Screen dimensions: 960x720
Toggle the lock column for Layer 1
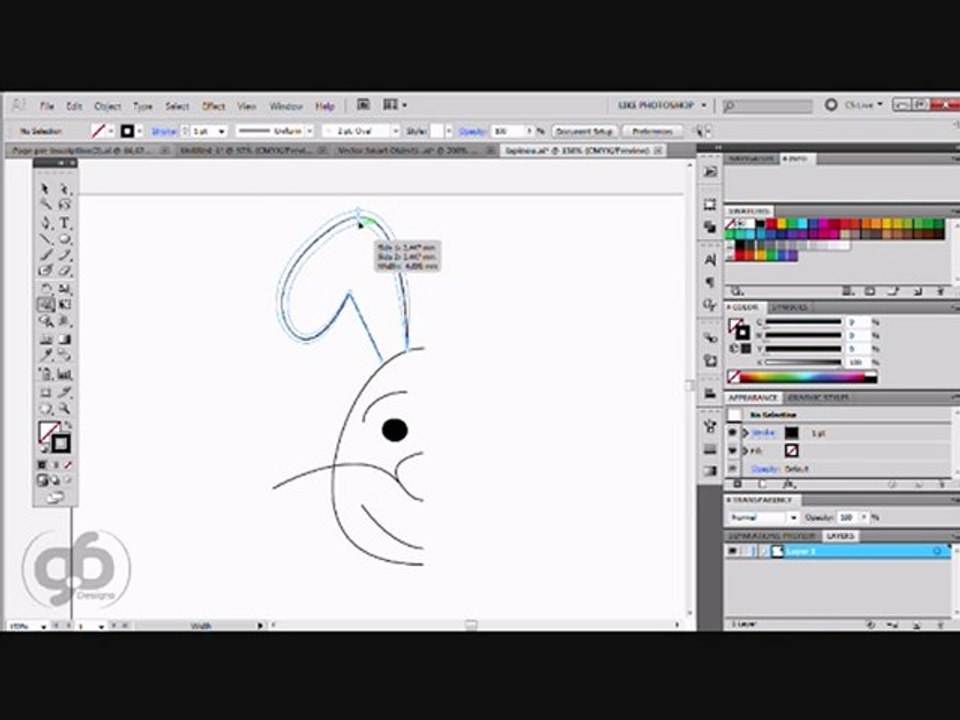[x=746, y=552]
